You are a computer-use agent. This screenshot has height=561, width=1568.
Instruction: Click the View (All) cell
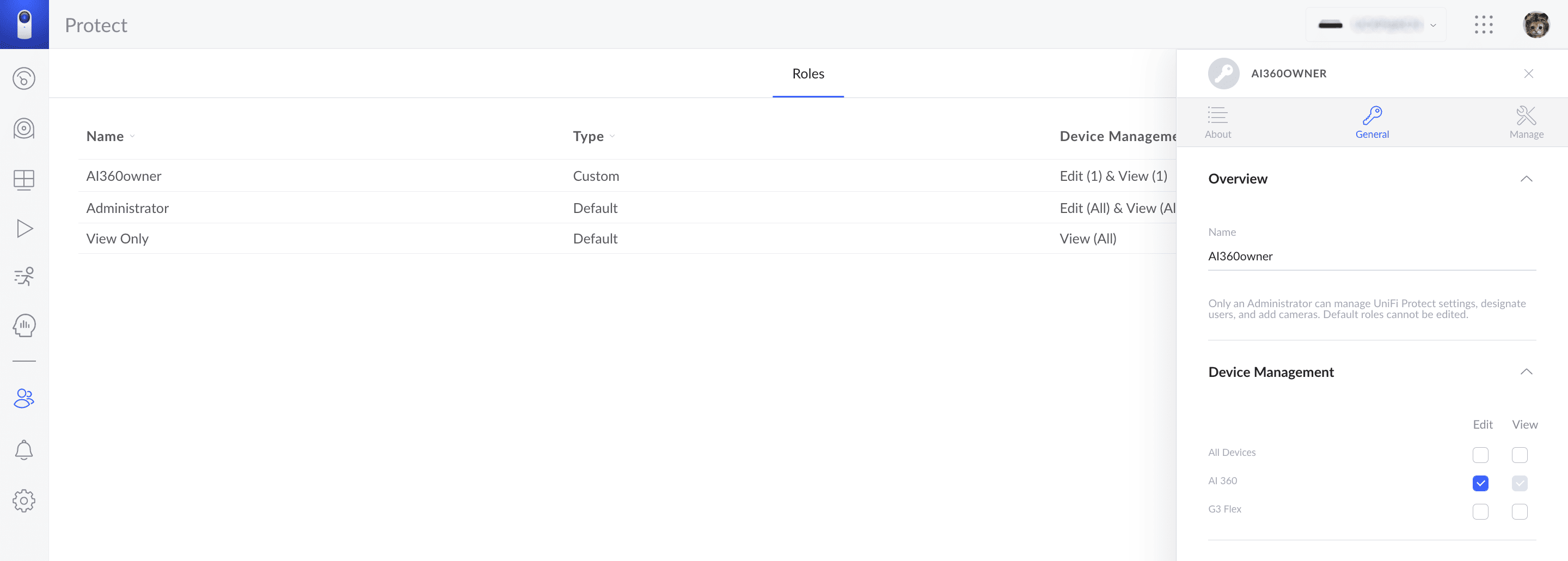coord(1088,239)
